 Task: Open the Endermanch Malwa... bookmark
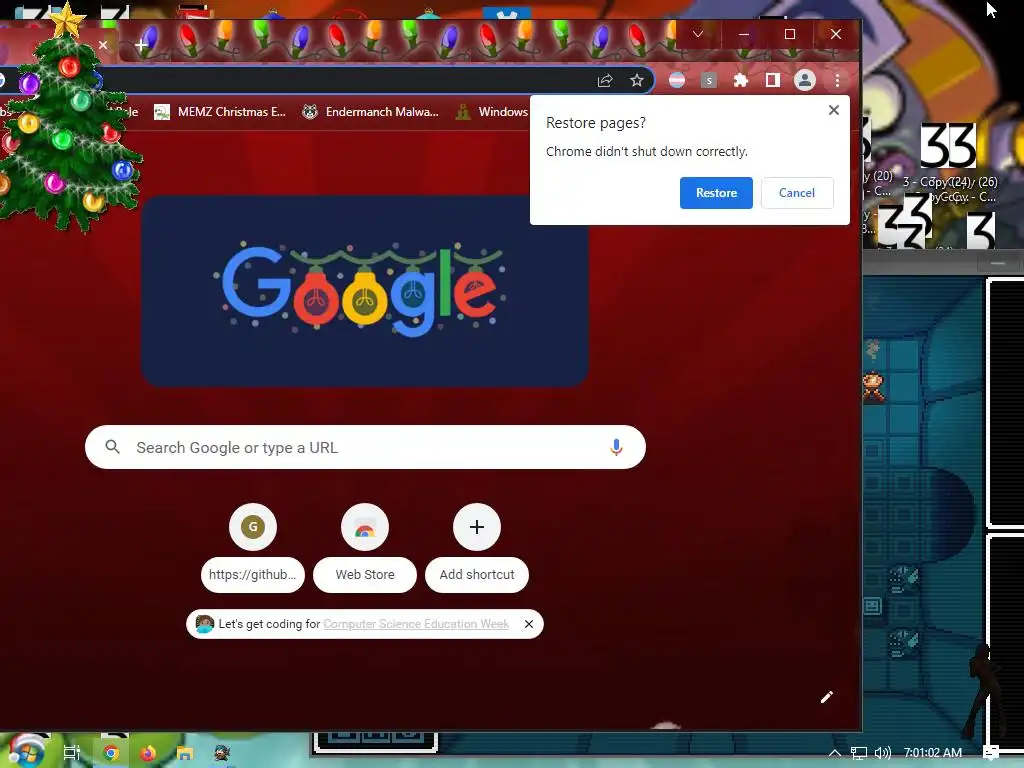pos(370,112)
